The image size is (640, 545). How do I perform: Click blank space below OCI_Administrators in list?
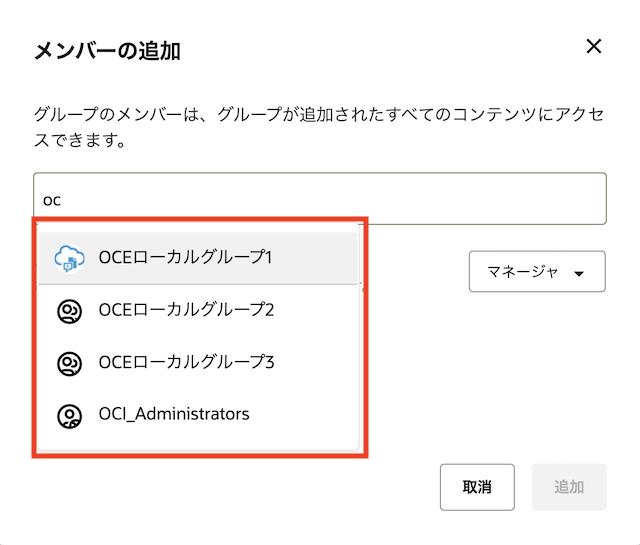pyautogui.click(x=198, y=444)
